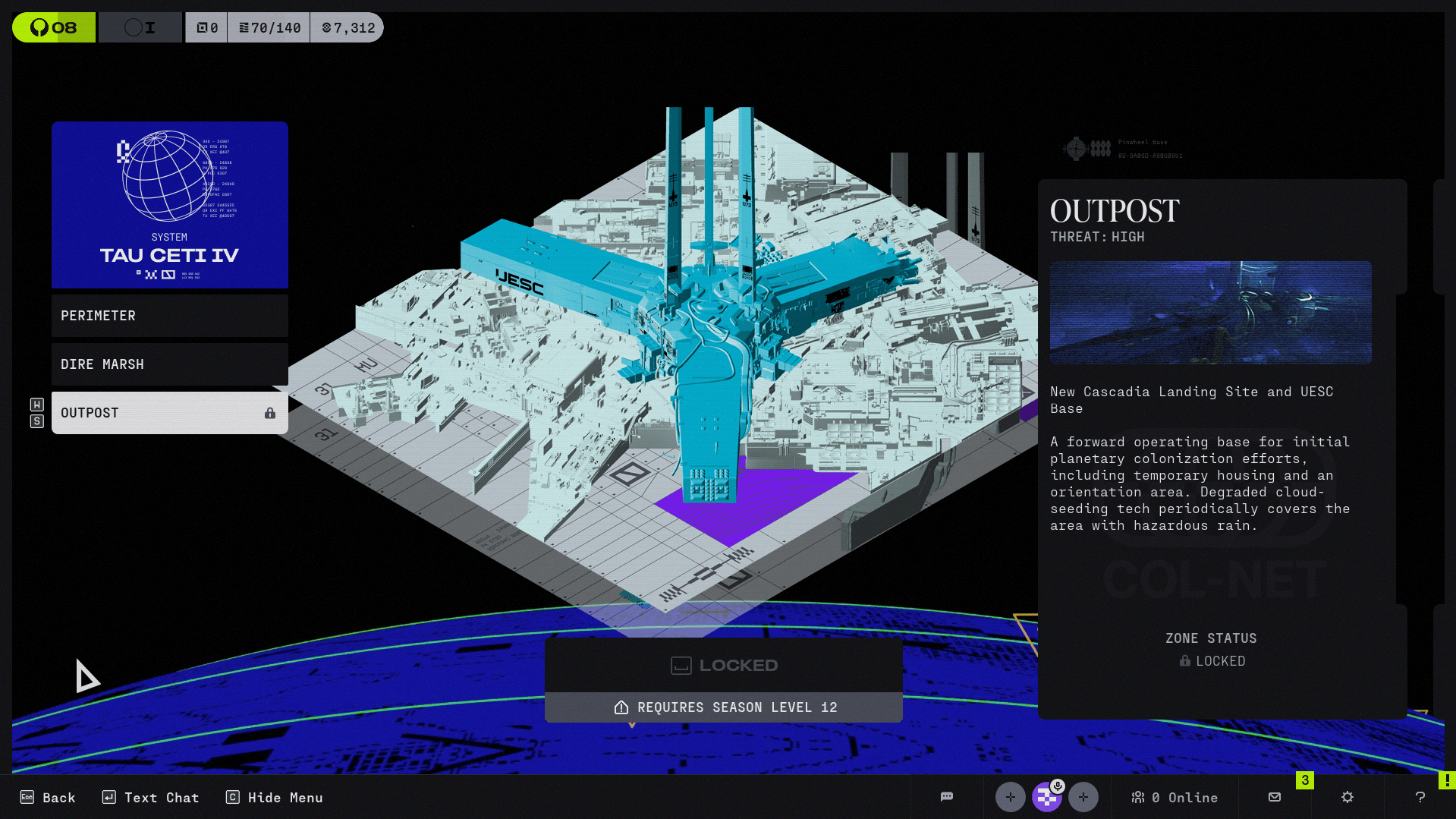
Task: Add a squad member using the right plus
Action: coord(1083,797)
